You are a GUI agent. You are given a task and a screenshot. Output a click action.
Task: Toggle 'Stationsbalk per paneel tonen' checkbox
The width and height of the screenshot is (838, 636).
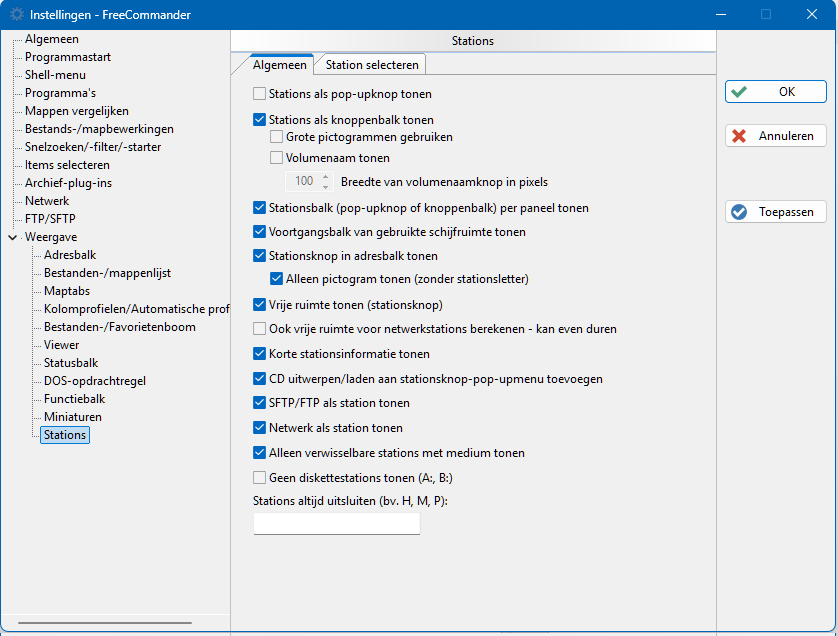[260, 207]
